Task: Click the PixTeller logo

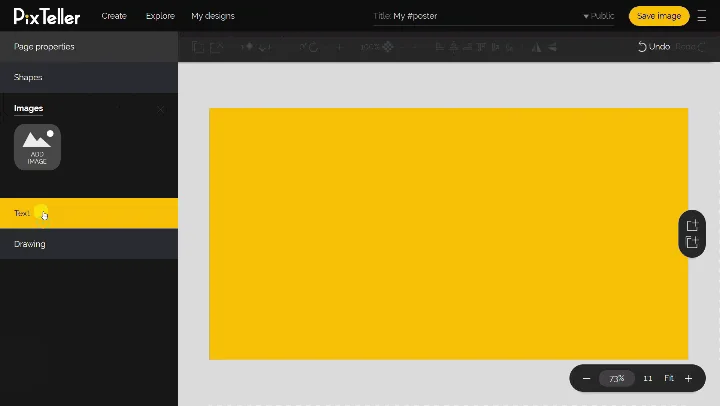Action: [x=47, y=16]
